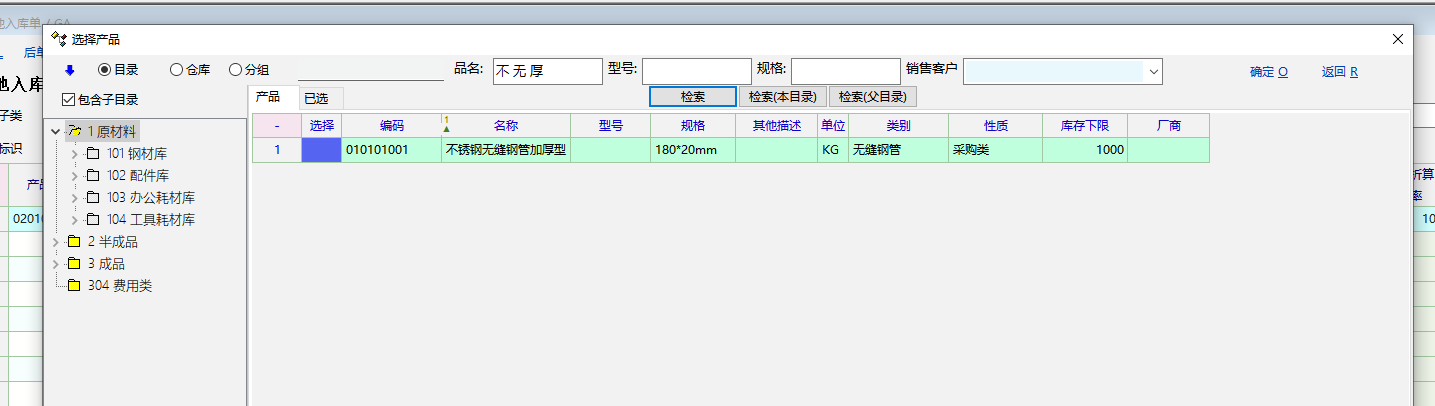The image size is (1435, 406).
Task: Click the 检索(本目录) button
Action: pyautogui.click(x=782, y=97)
